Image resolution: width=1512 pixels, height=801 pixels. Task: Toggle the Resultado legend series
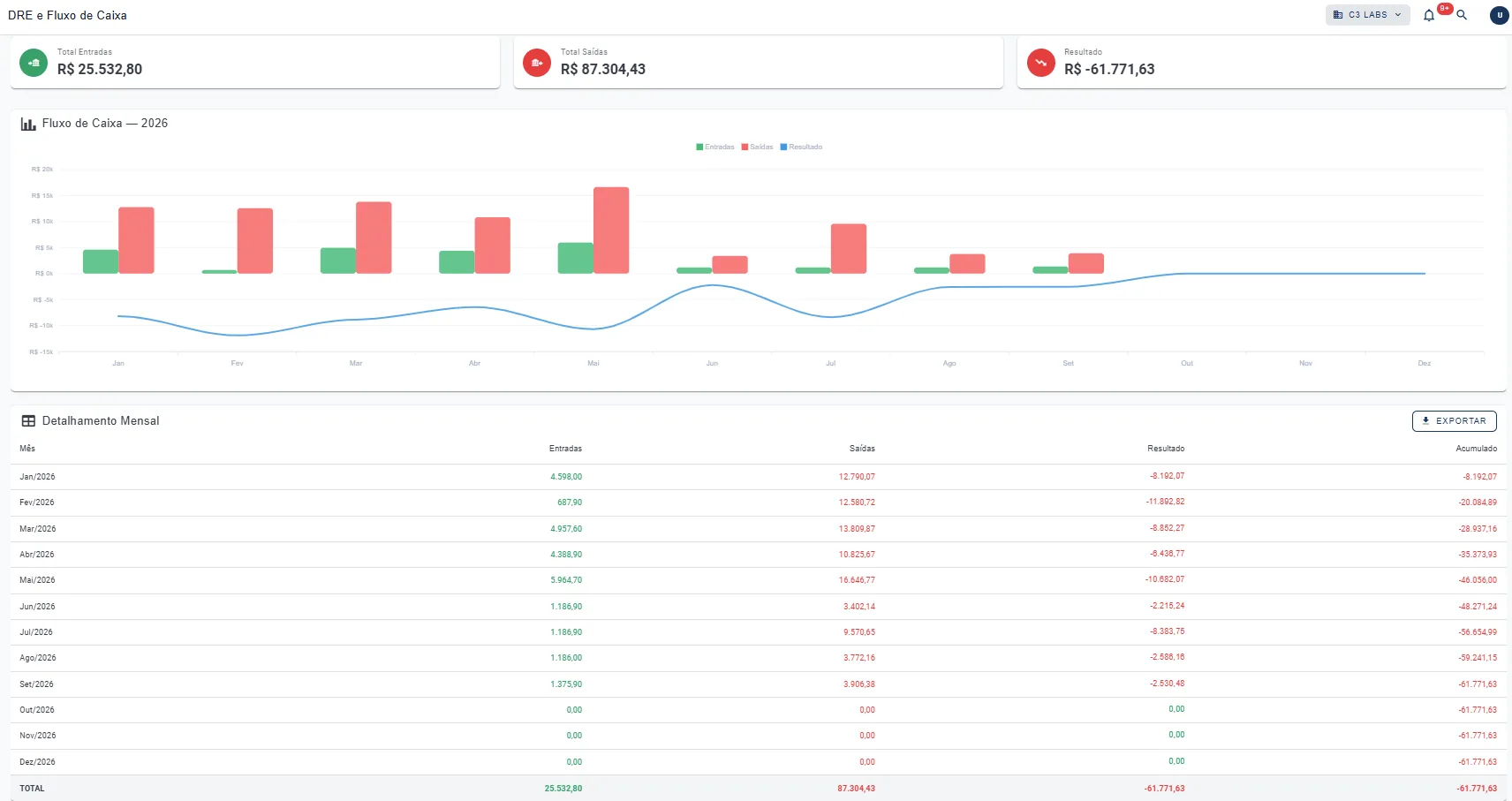tap(801, 147)
